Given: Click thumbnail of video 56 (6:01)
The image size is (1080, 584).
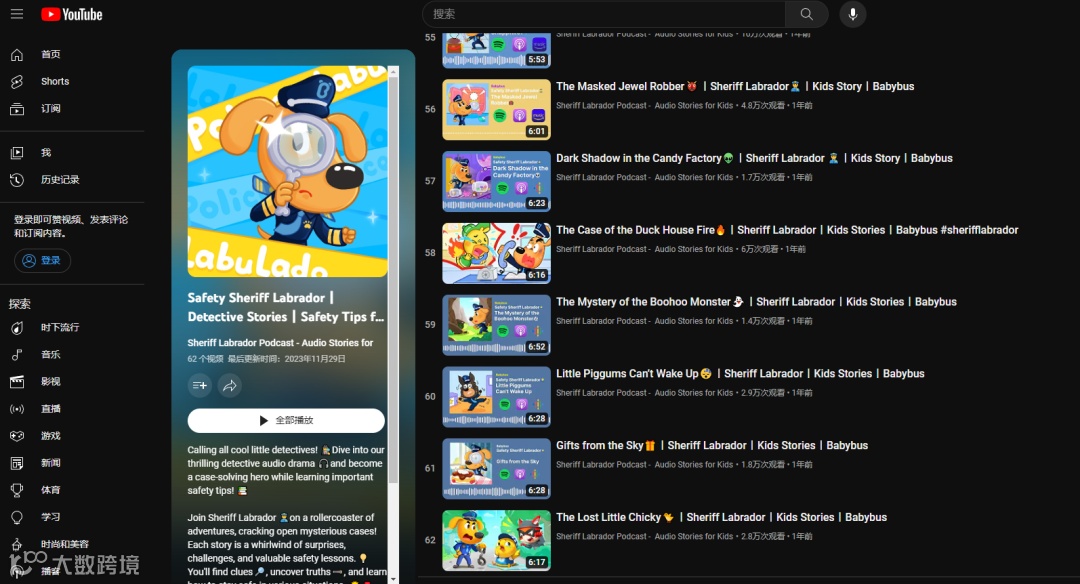Looking at the screenshot, I should [x=496, y=110].
